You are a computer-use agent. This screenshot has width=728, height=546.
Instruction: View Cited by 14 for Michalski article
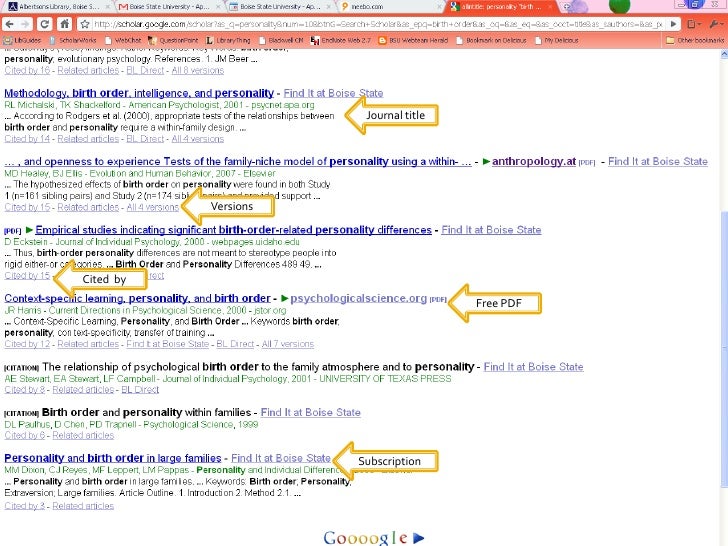[27, 139]
